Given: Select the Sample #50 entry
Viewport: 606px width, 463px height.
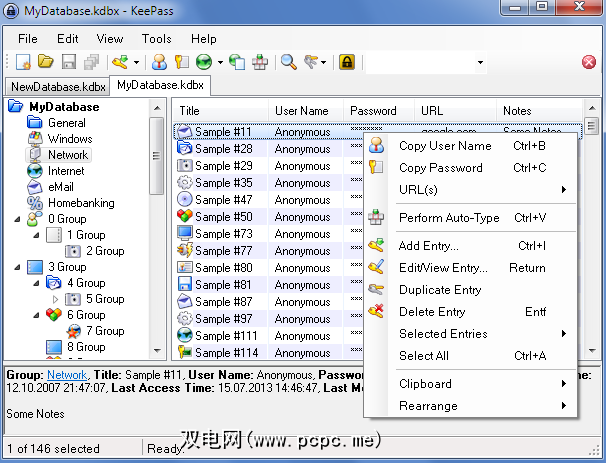Looking at the screenshot, I should pos(223,217).
